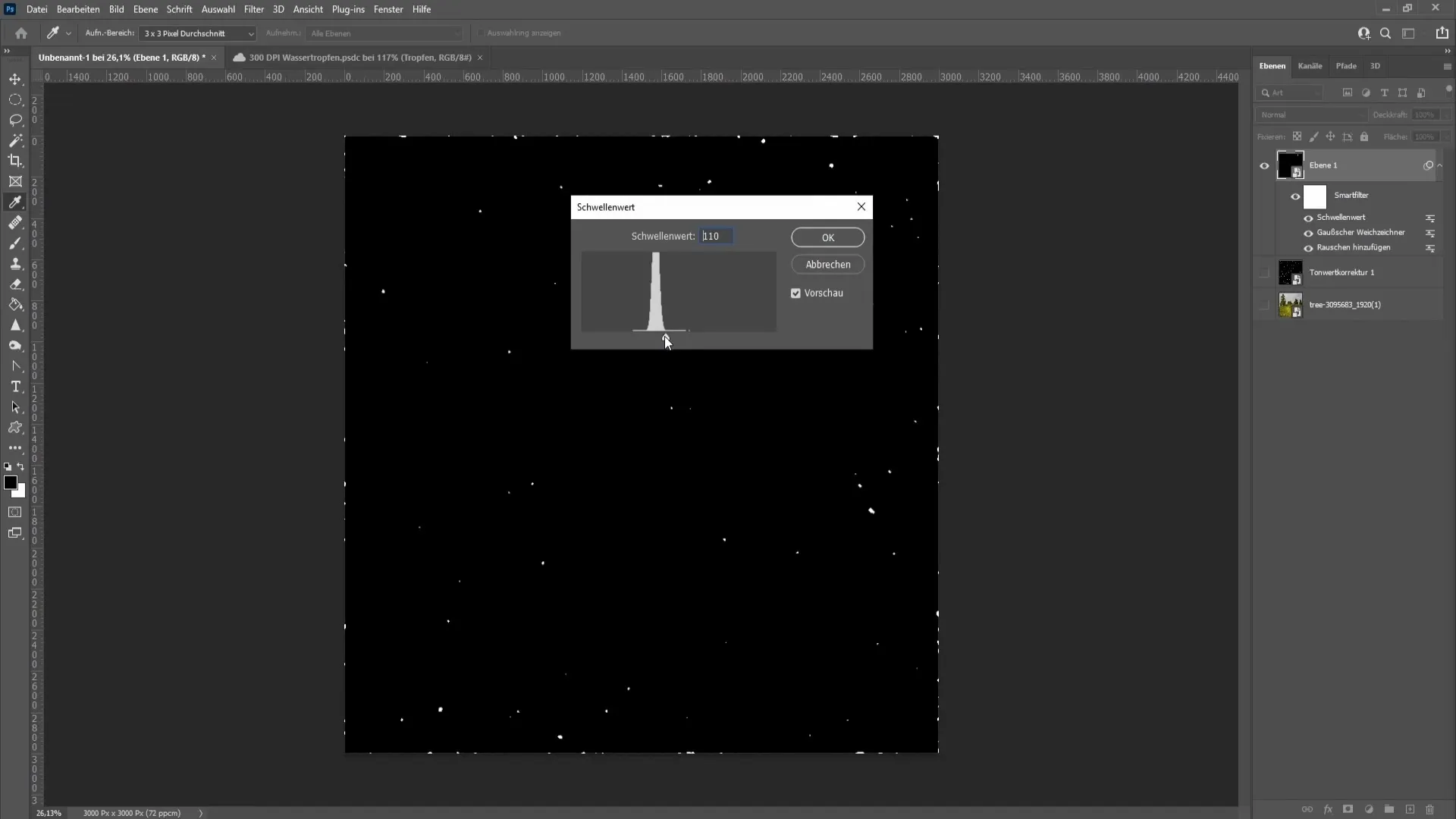Select the Sharpen tool
The width and height of the screenshot is (1456, 819).
click(x=15, y=325)
